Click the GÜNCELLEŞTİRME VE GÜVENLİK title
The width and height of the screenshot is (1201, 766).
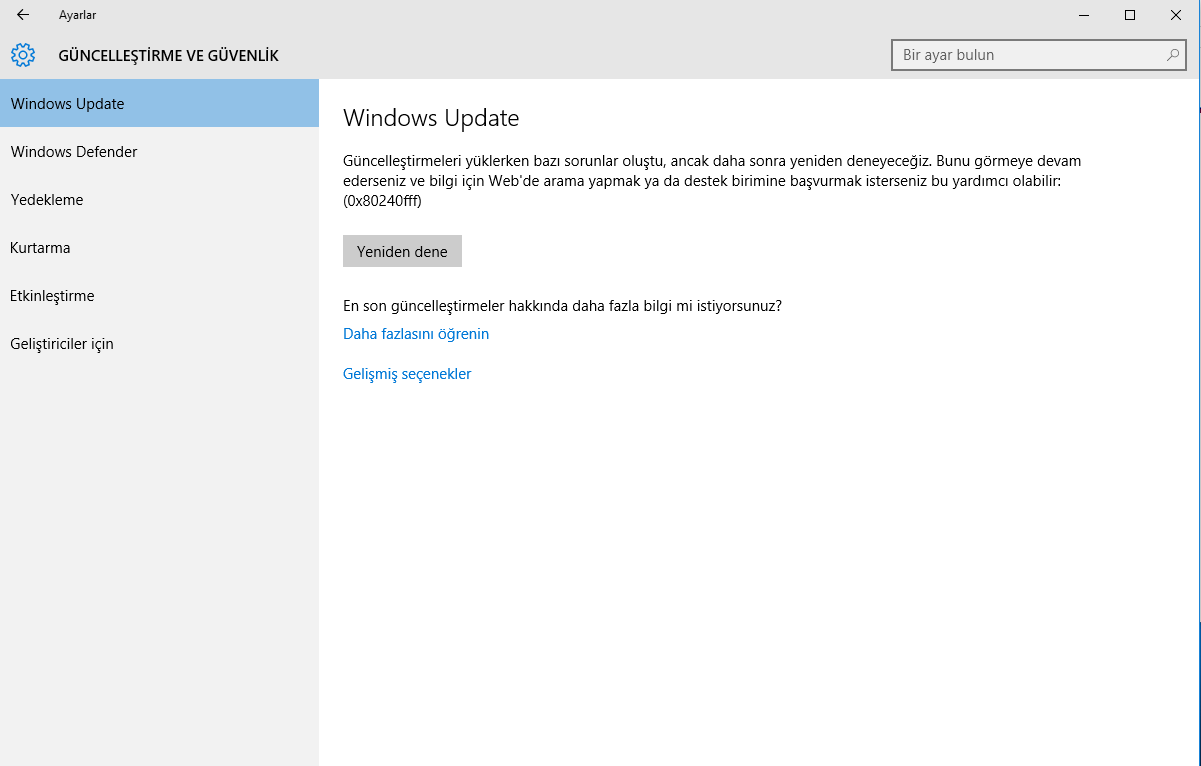click(169, 56)
